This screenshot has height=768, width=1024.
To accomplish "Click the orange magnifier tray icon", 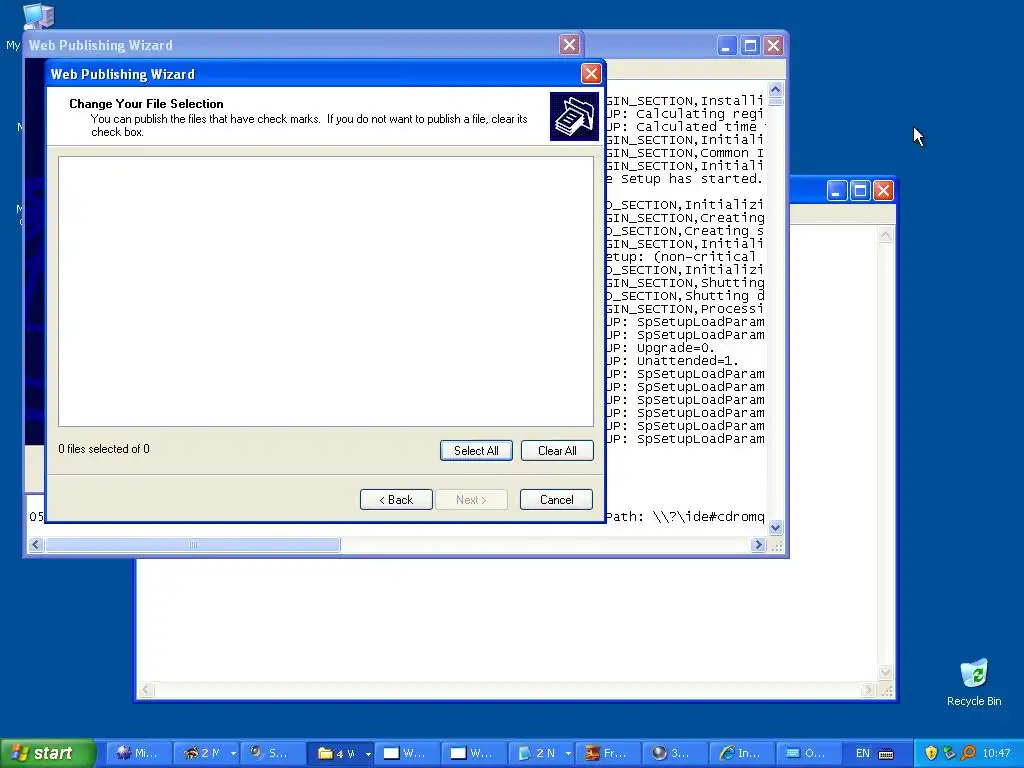I will [x=968, y=754].
